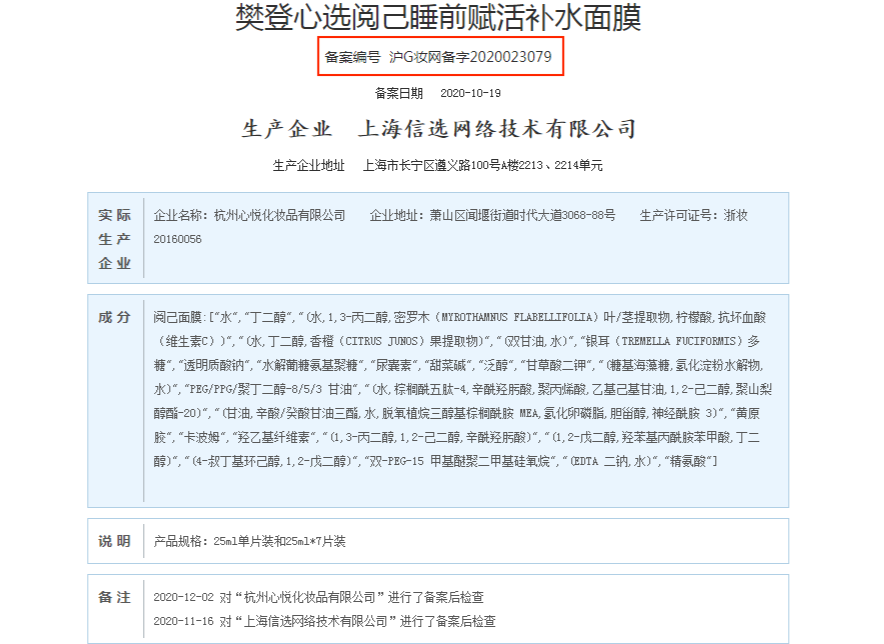Click the 说明 section label
884x644 pixels.
click(x=114, y=541)
